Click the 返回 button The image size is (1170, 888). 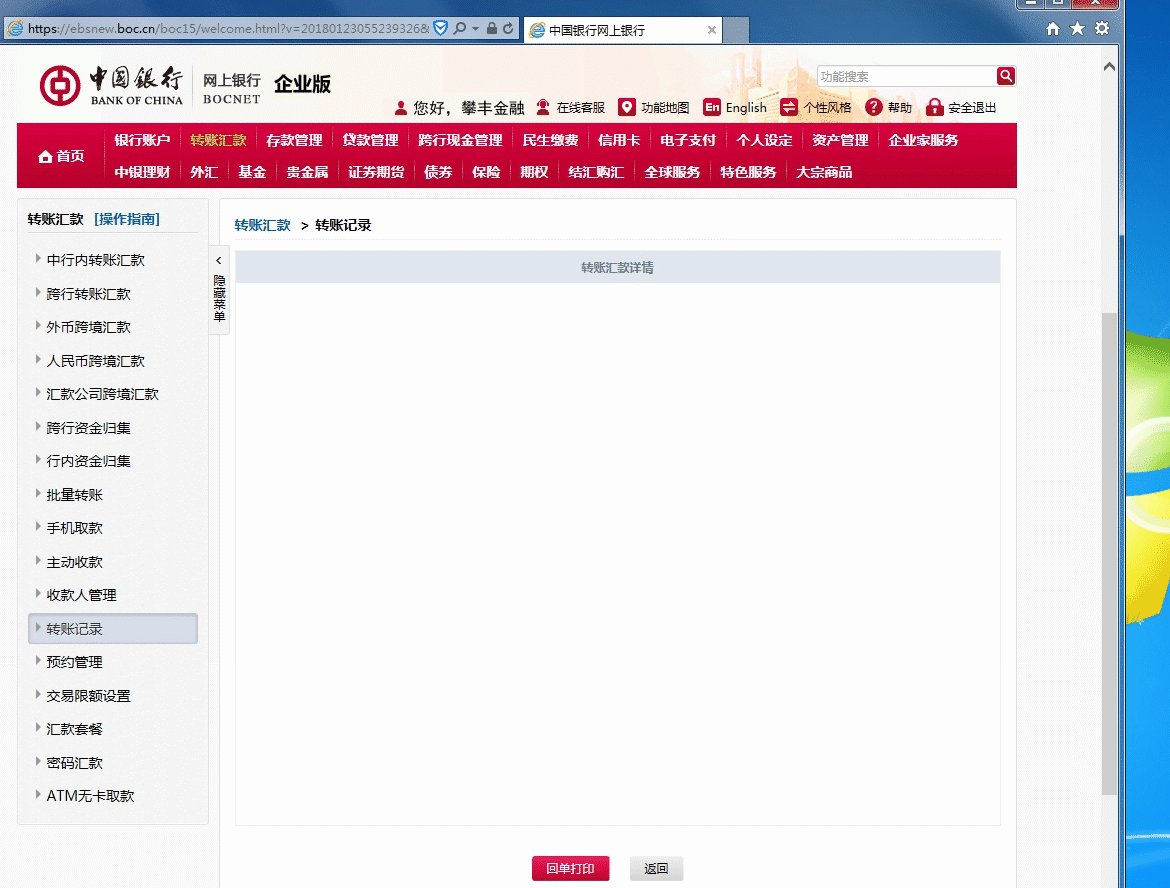click(x=656, y=869)
